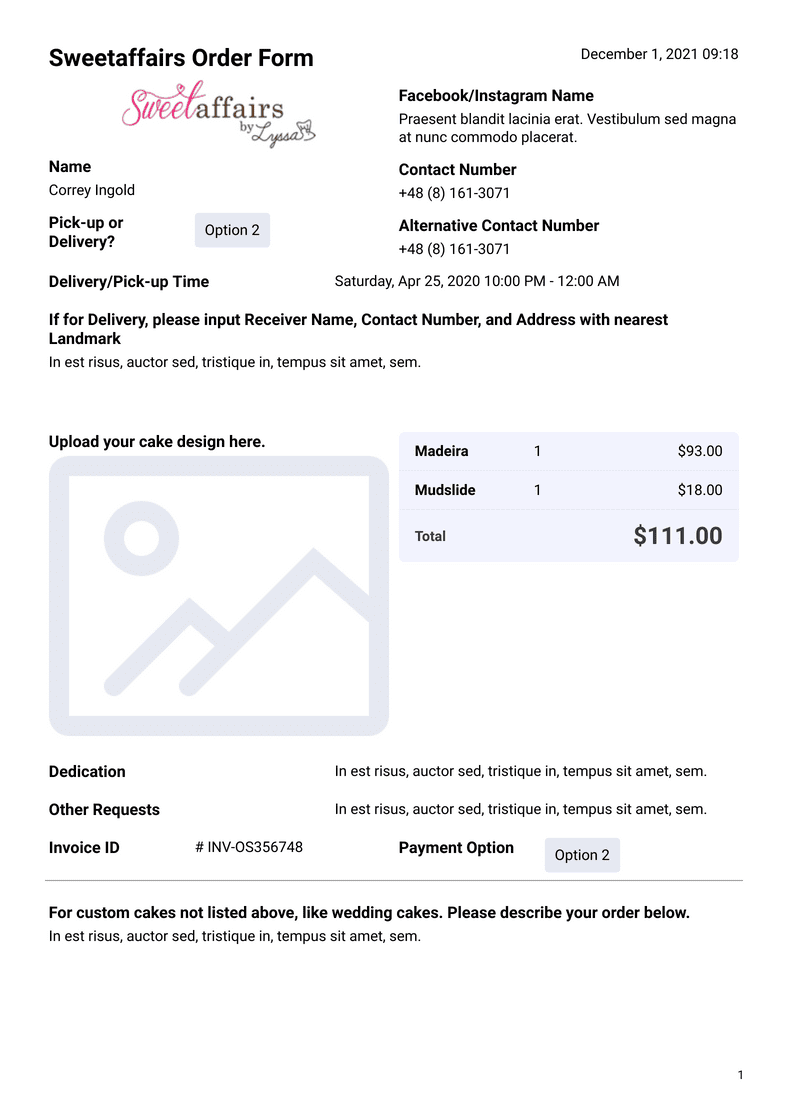Click the Alternative Contact Number value
This screenshot has width=790, height=1118.
(x=454, y=249)
